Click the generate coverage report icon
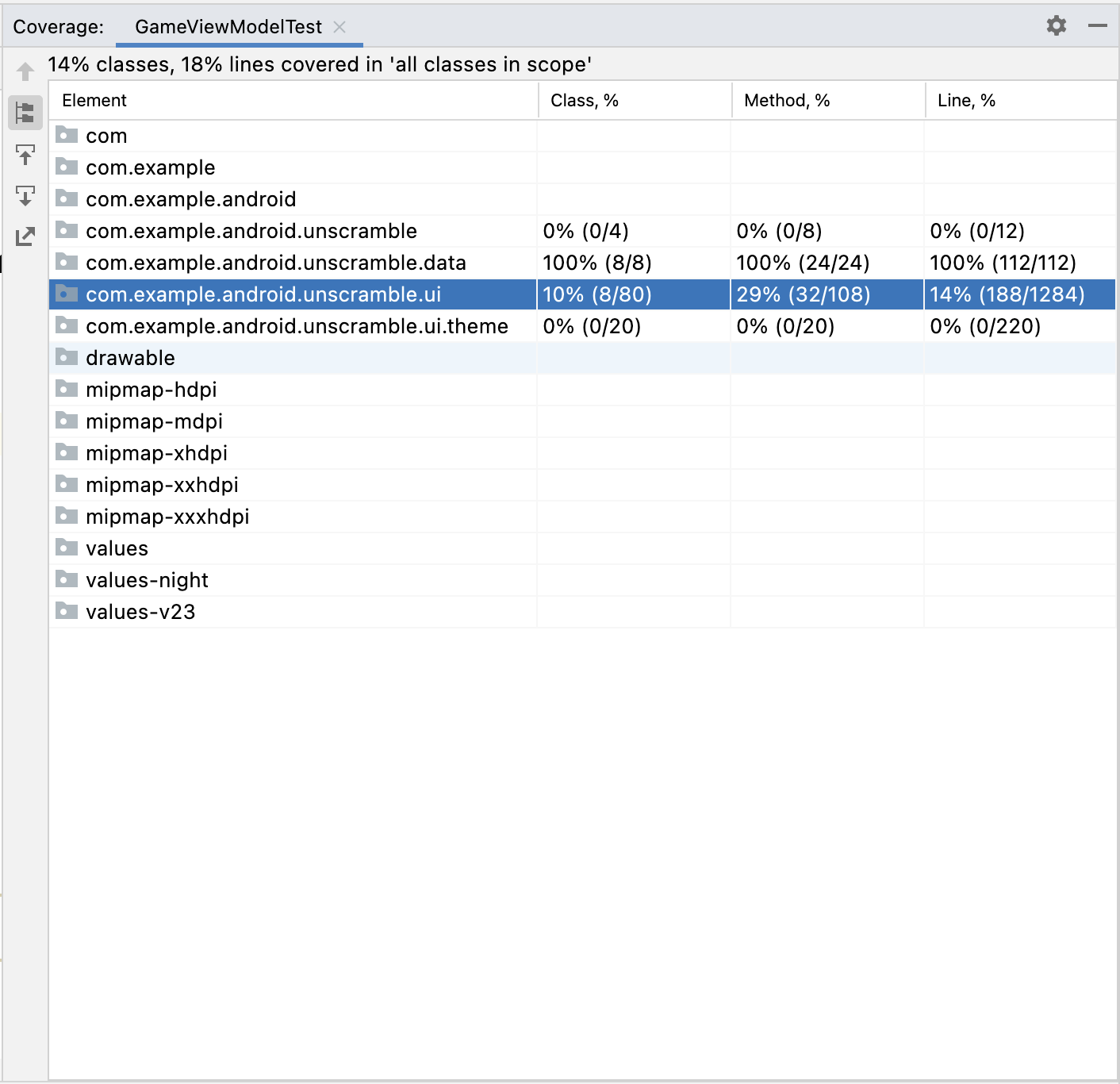Image resolution: width=1120 pixels, height=1084 pixels. tap(25, 236)
